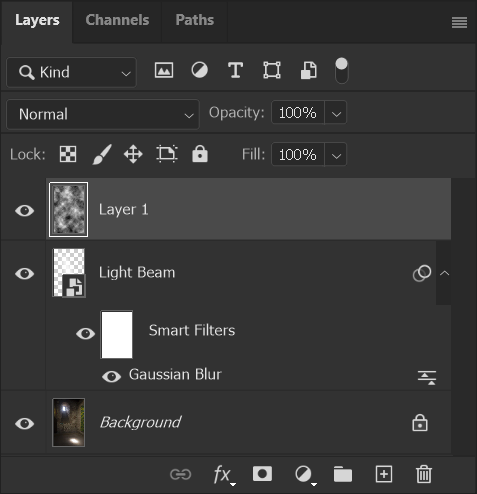Select the Background layer thumbnail
Screen dimensions: 477x494
click(69, 423)
